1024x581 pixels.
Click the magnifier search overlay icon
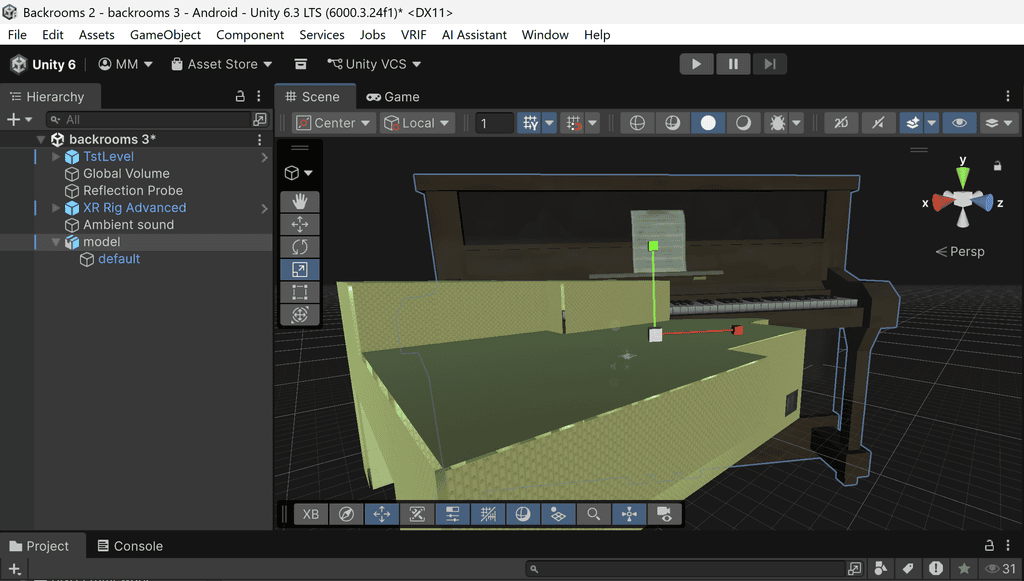tap(593, 514)
